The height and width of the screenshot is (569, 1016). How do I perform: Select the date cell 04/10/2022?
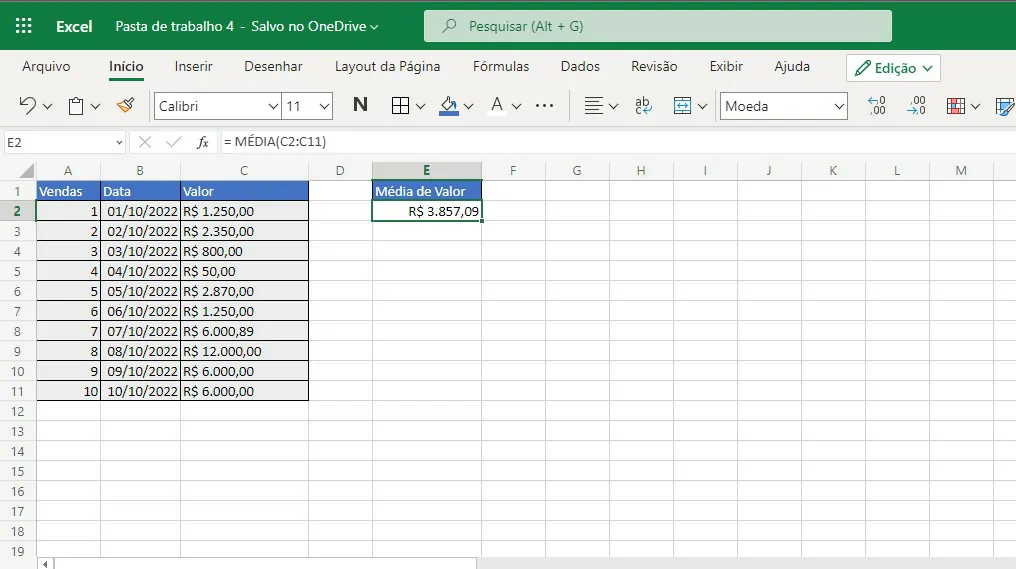pos(141,272)
